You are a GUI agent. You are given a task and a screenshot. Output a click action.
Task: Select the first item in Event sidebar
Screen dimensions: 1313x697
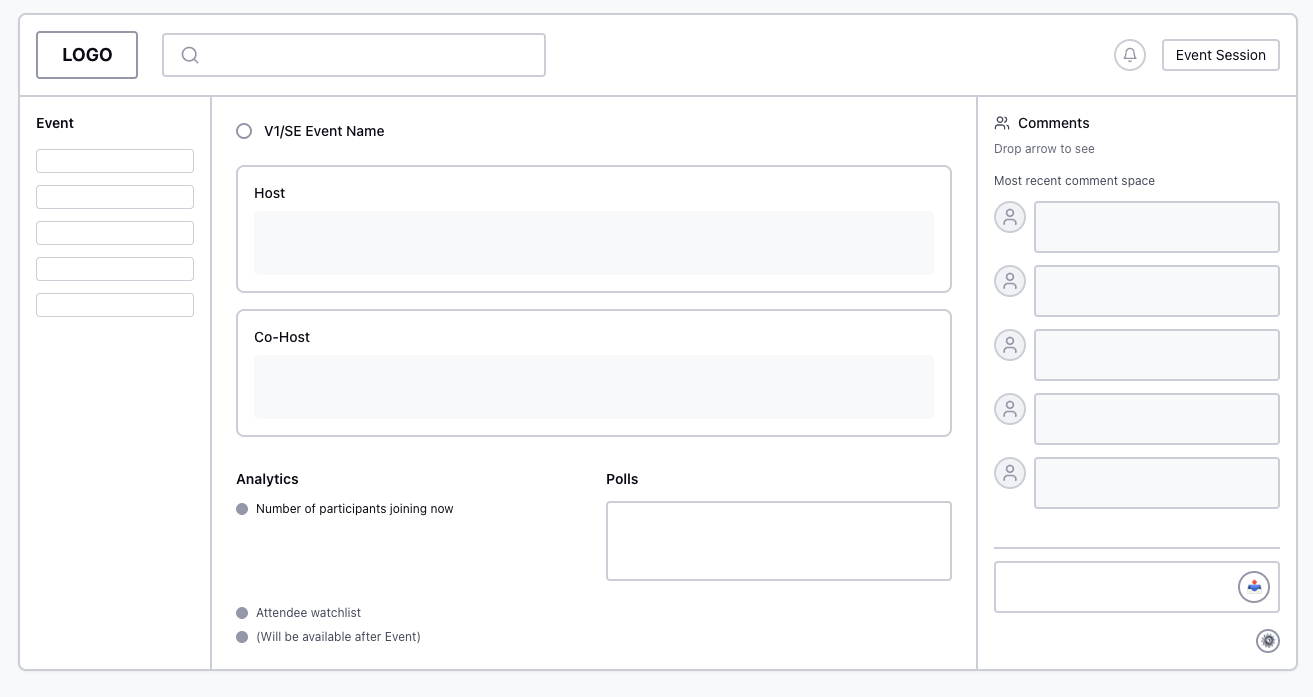115,161
